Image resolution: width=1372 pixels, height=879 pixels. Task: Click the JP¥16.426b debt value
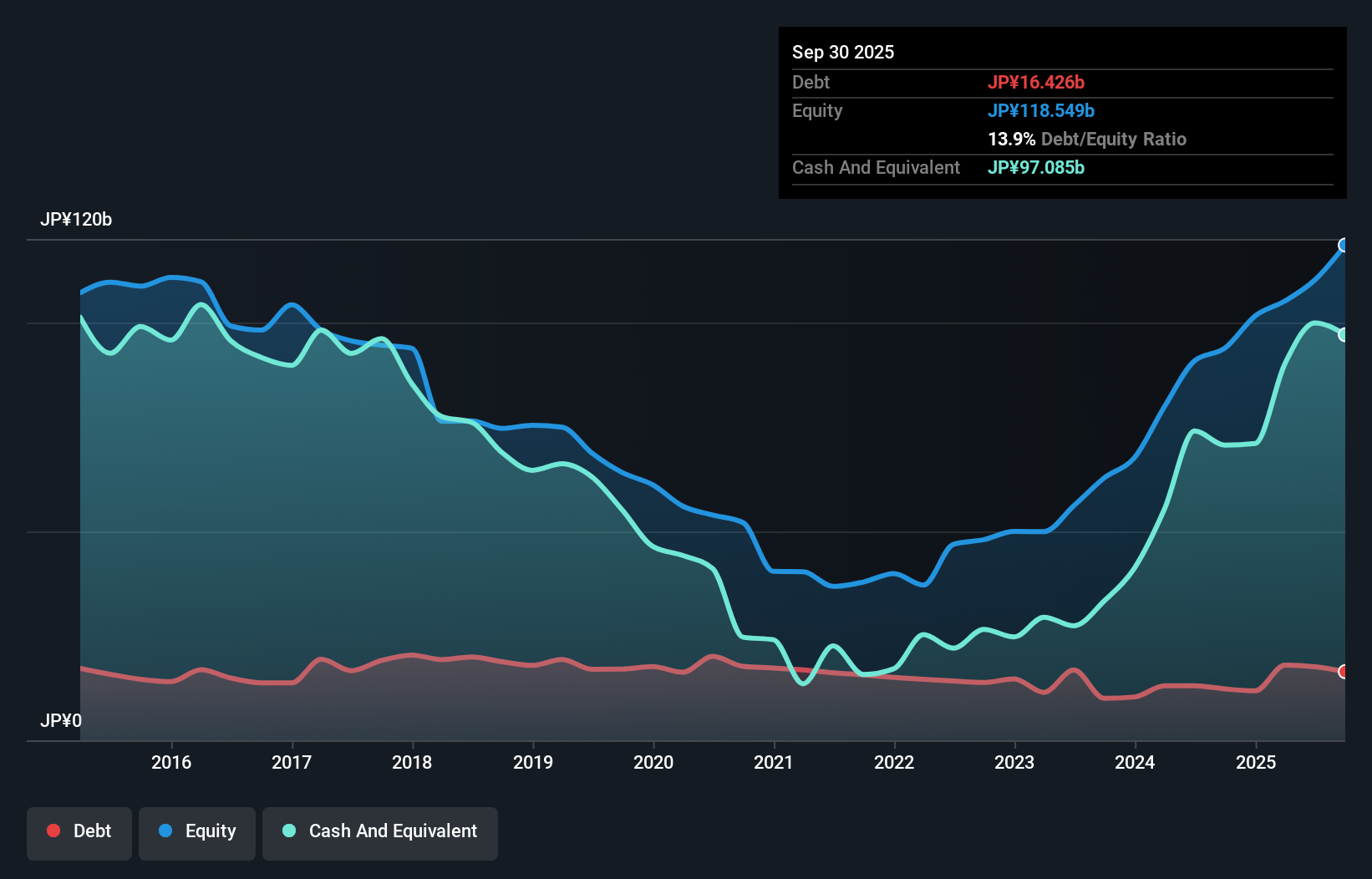1036,82
